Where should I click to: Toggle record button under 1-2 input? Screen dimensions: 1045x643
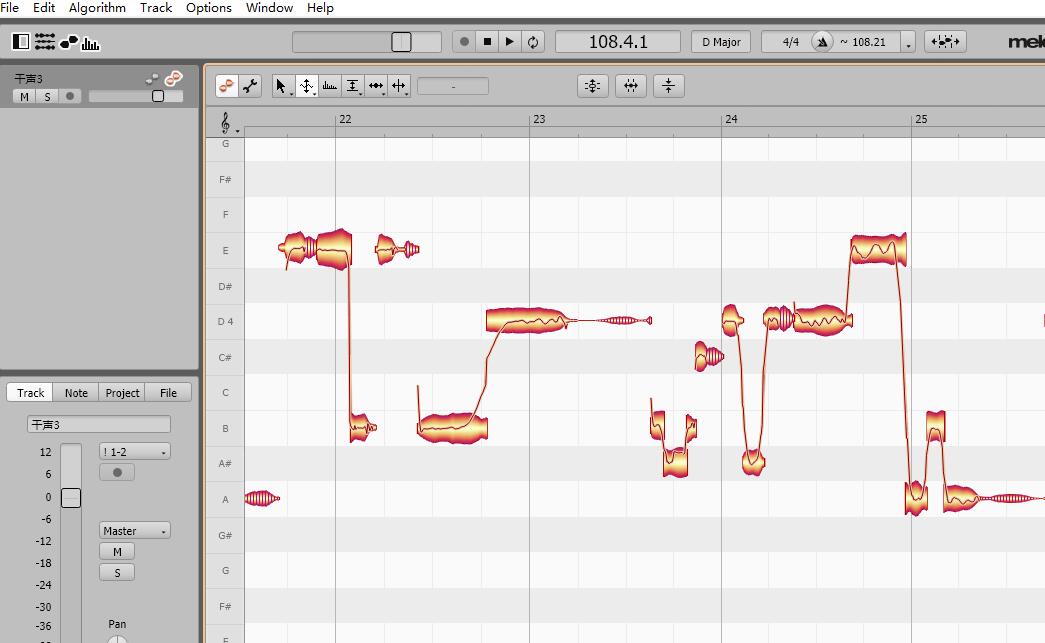(x=117, y=472)
